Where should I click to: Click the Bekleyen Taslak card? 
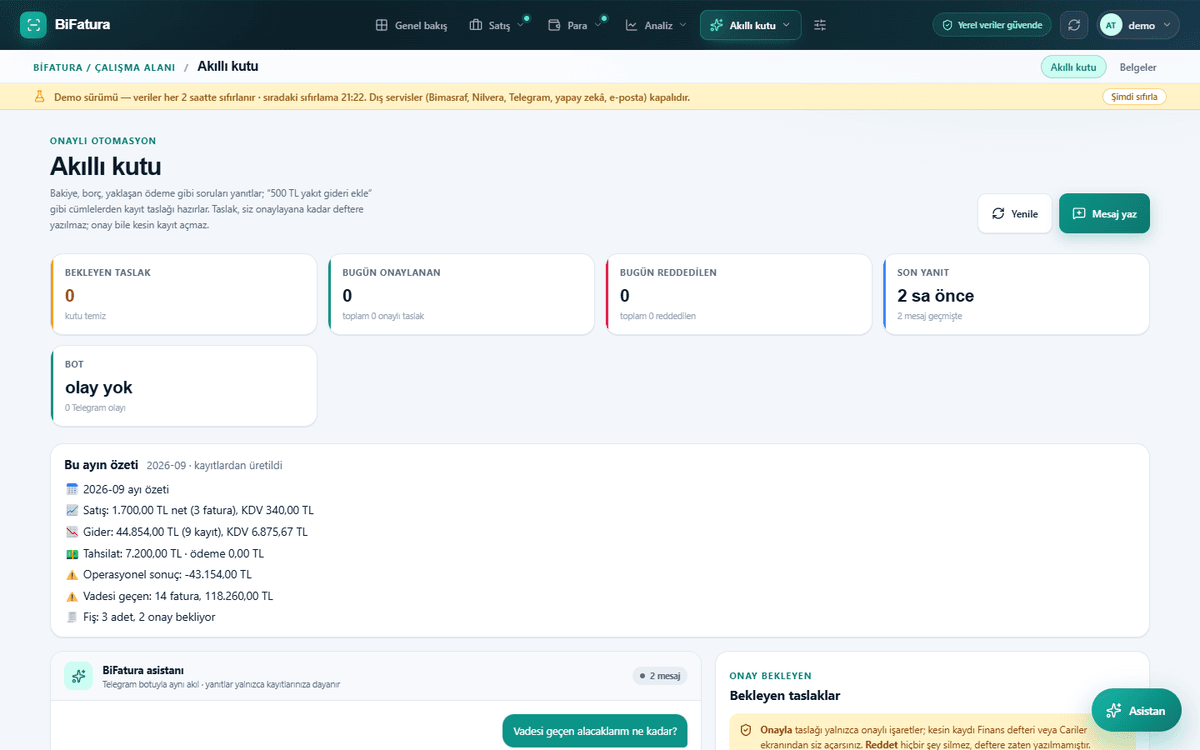[x=184, y=294]
